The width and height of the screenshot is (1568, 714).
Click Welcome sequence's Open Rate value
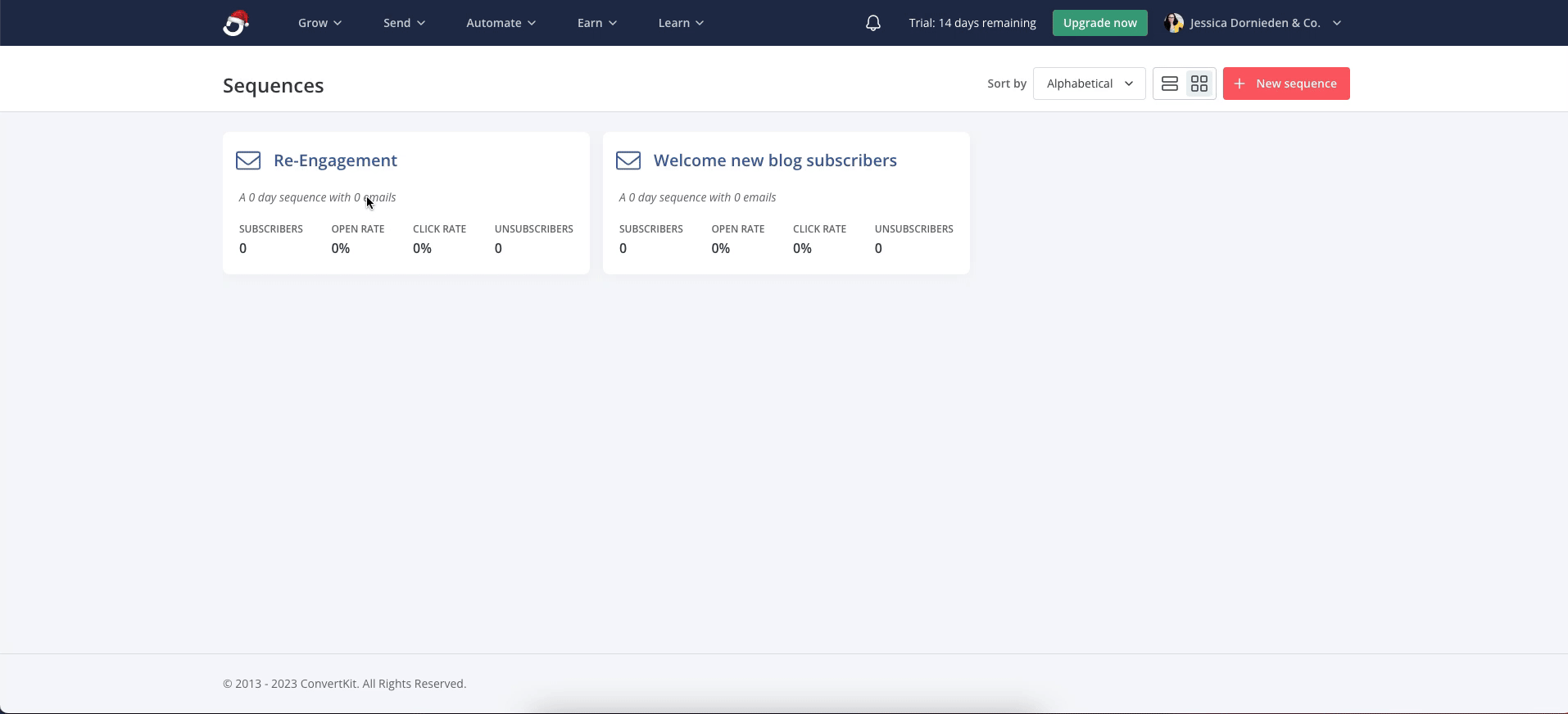click(721, 248)
